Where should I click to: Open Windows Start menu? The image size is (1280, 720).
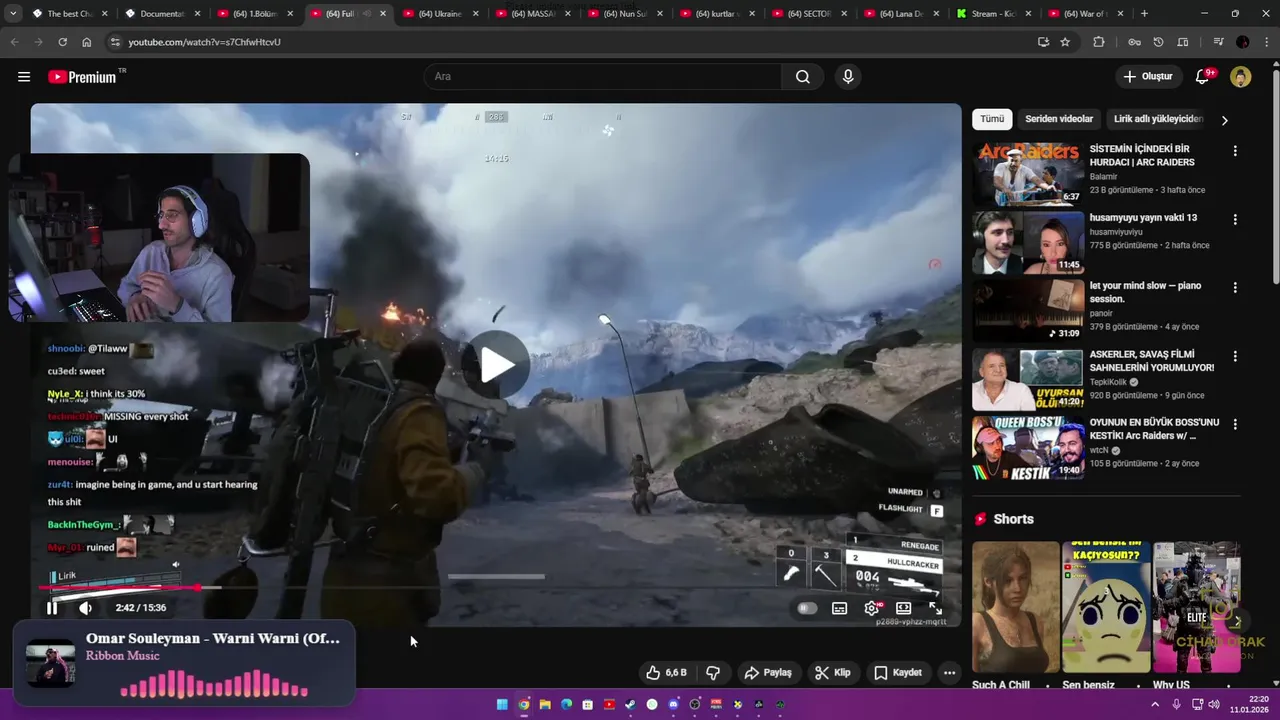click(x=502, y=705)
